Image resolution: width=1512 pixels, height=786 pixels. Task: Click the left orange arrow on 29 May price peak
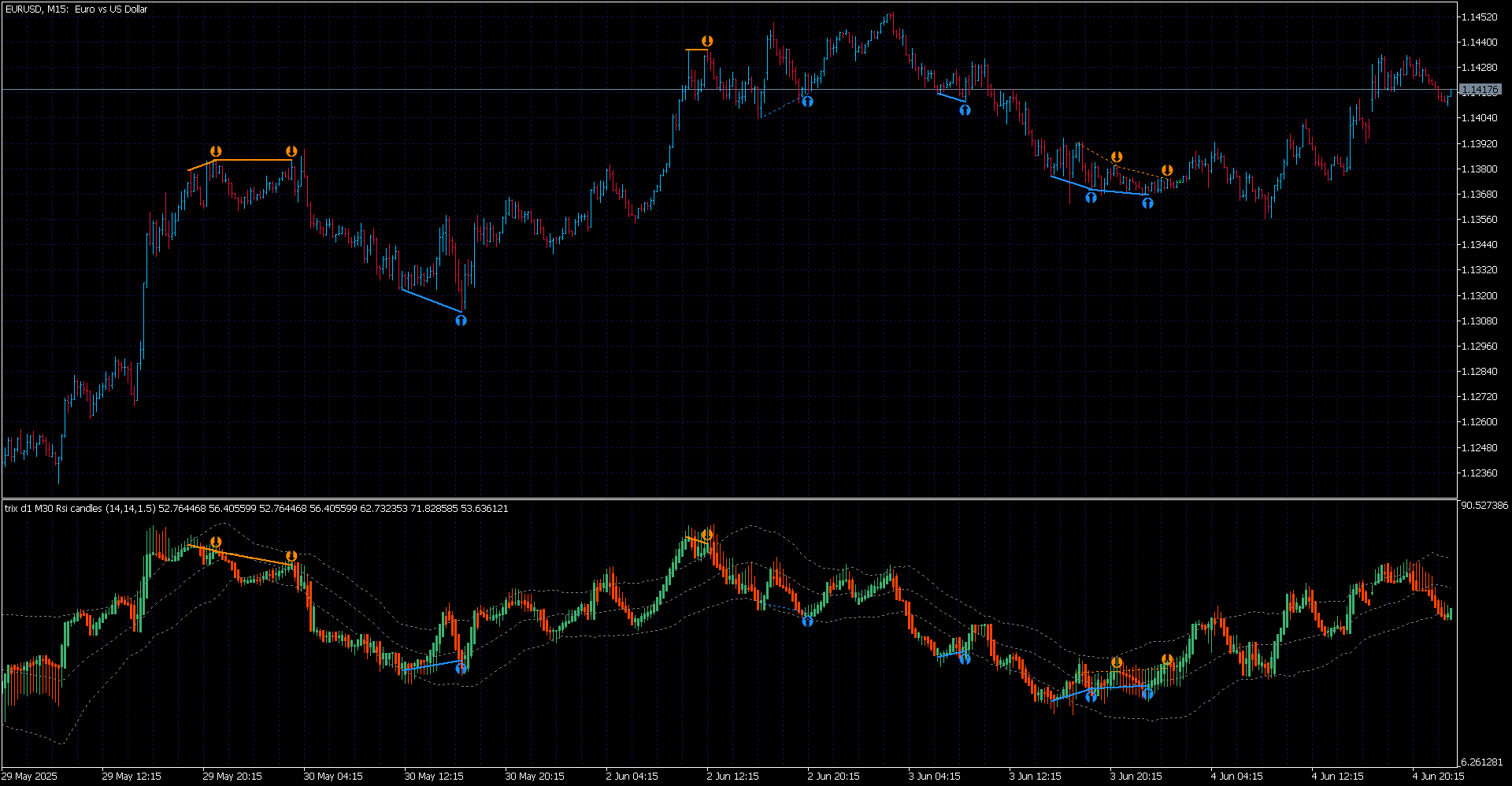point(216,151)
